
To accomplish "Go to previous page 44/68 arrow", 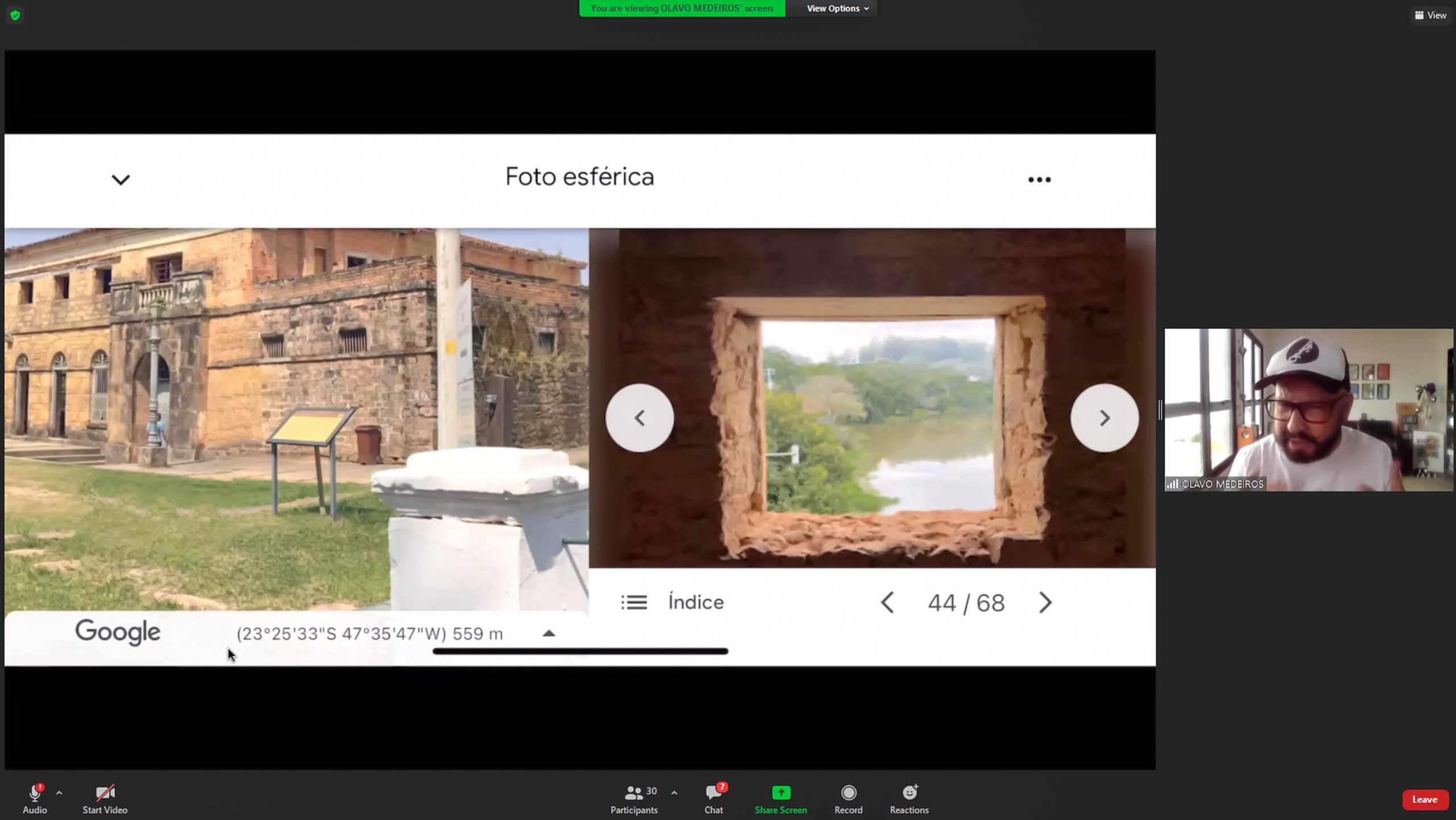I will click(x=887, y=602).
